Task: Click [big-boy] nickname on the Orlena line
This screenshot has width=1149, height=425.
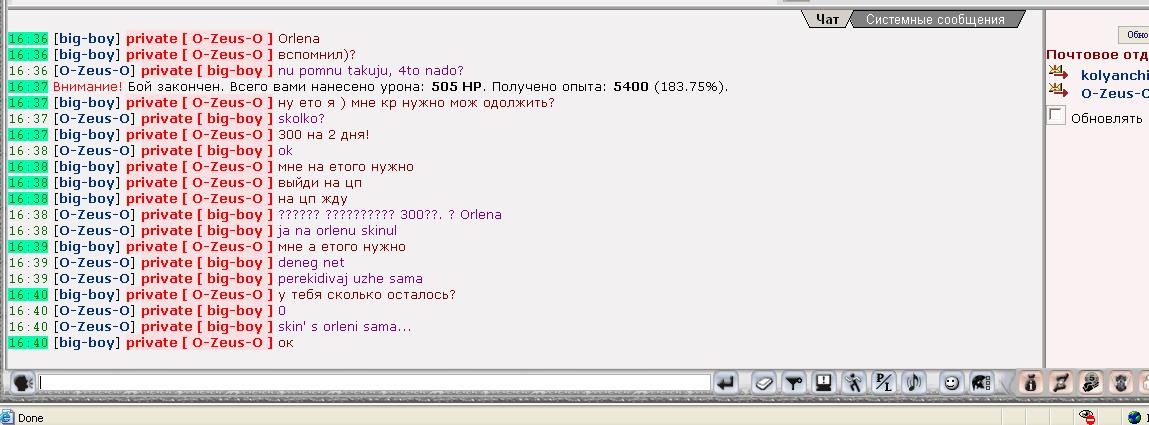Action: (86, 39)
